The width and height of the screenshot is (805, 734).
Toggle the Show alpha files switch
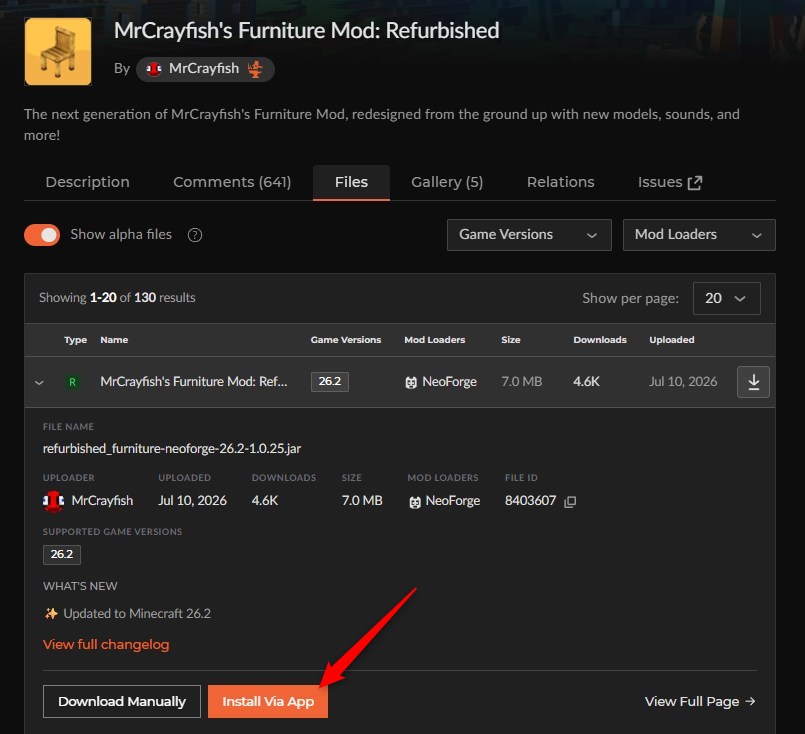[42, 235]
